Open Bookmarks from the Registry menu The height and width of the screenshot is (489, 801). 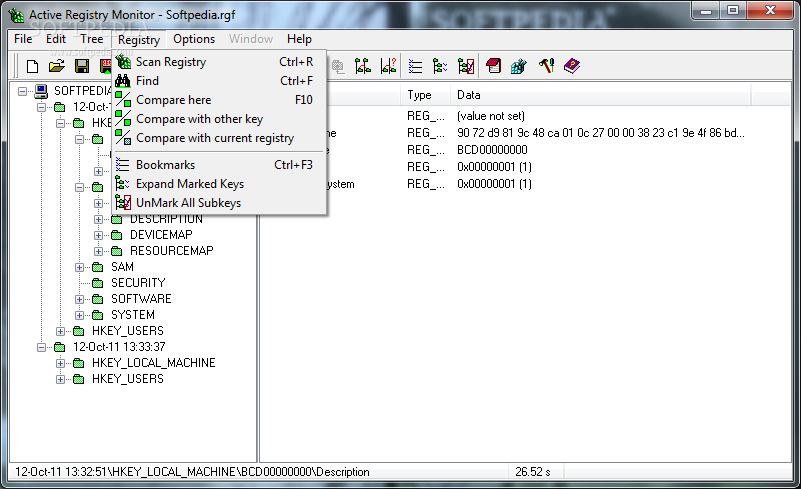219,165
